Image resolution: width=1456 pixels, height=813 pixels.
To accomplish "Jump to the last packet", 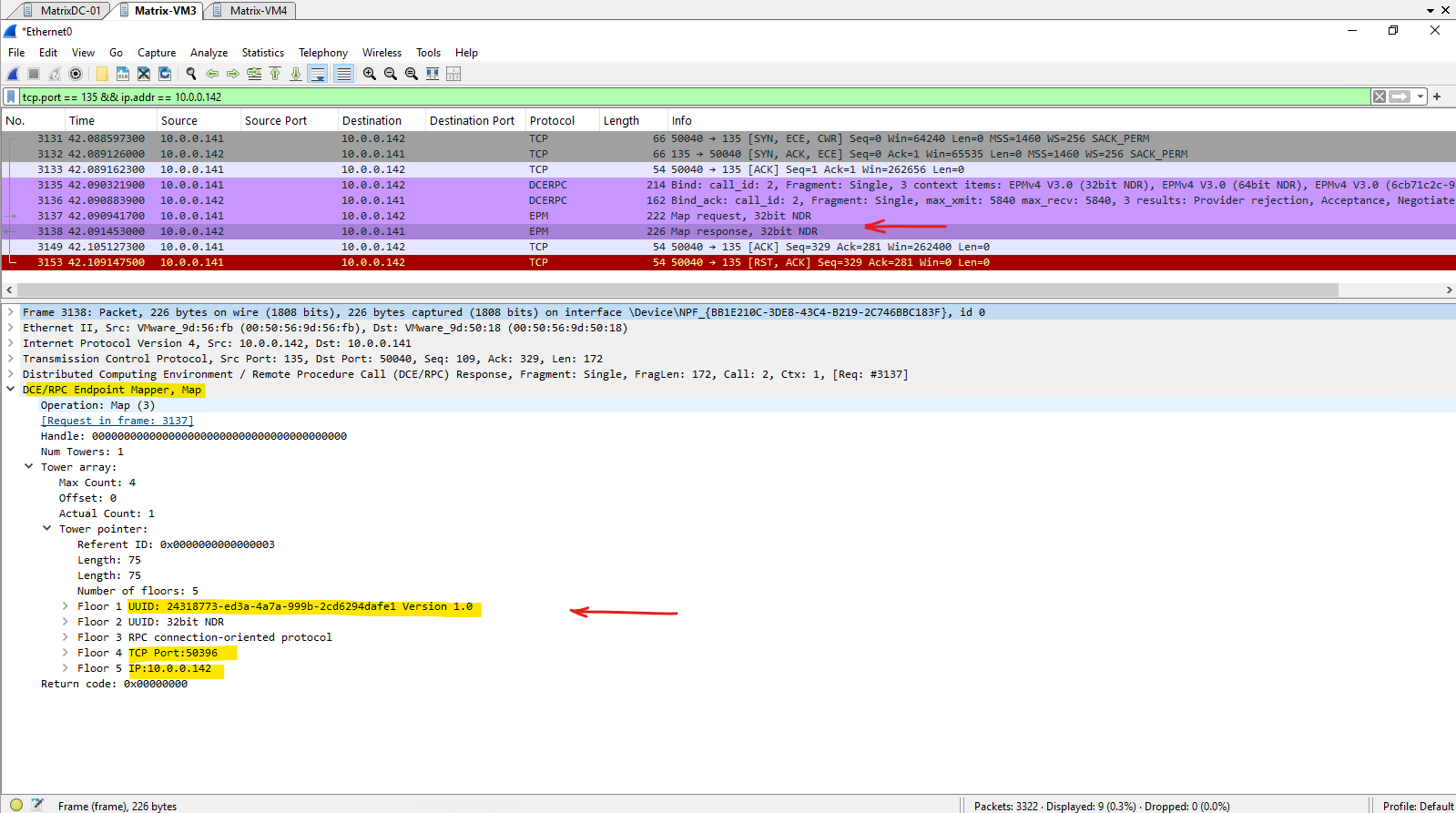I will click(296, 74).
